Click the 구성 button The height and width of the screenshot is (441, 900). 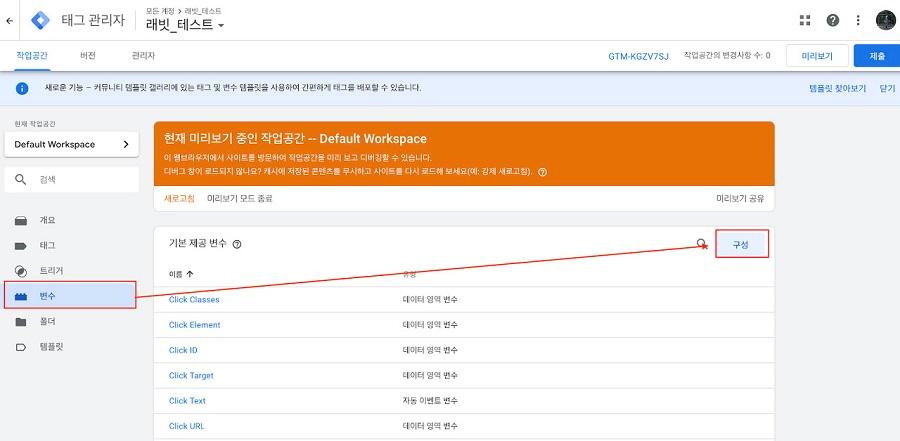click(742, 244)
